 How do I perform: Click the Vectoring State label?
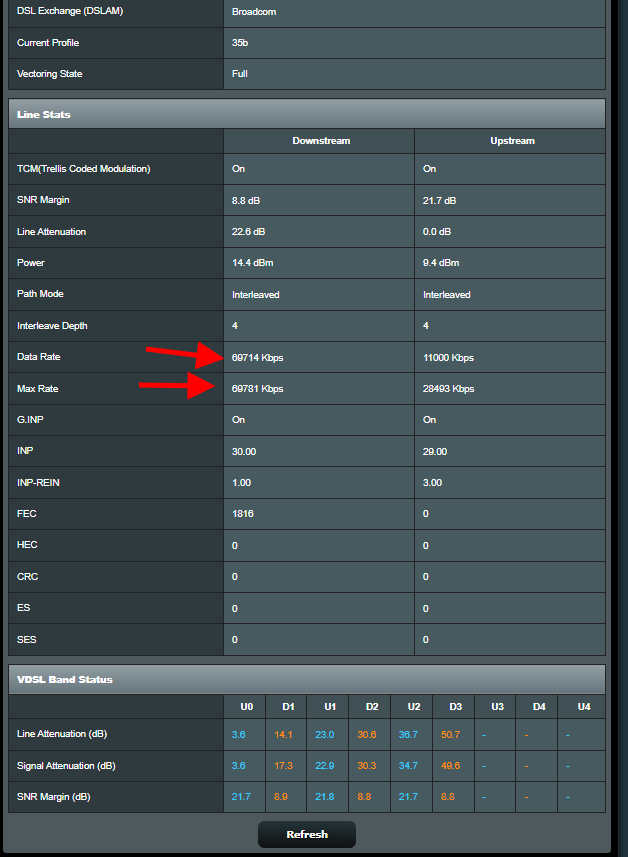[49, 74]
